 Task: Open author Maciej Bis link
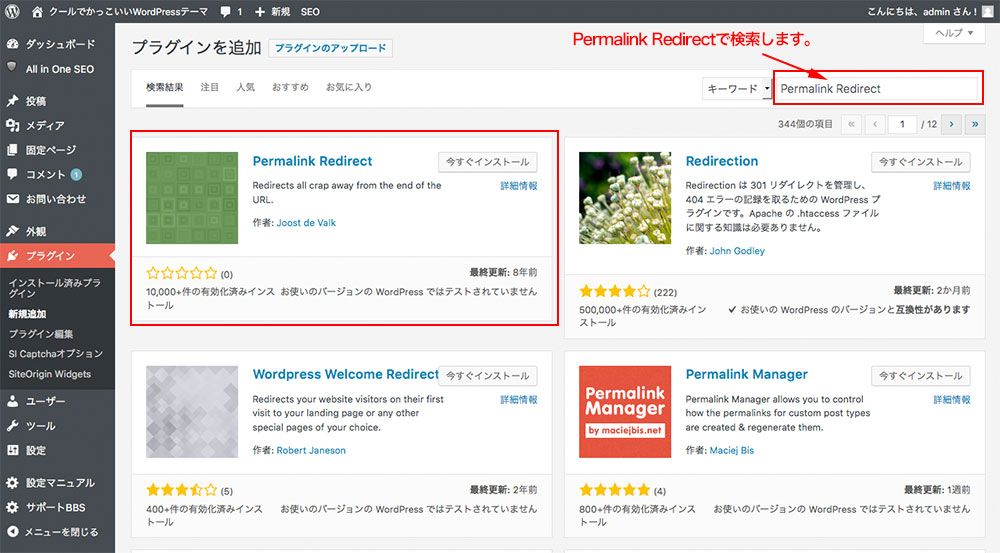click(x=732, y=450)
